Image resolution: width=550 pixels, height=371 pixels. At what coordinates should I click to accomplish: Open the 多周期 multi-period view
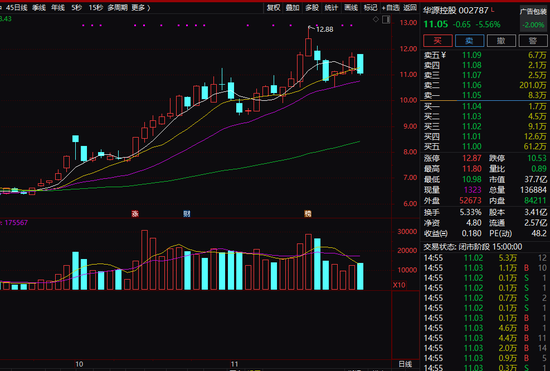coord(118,8)
